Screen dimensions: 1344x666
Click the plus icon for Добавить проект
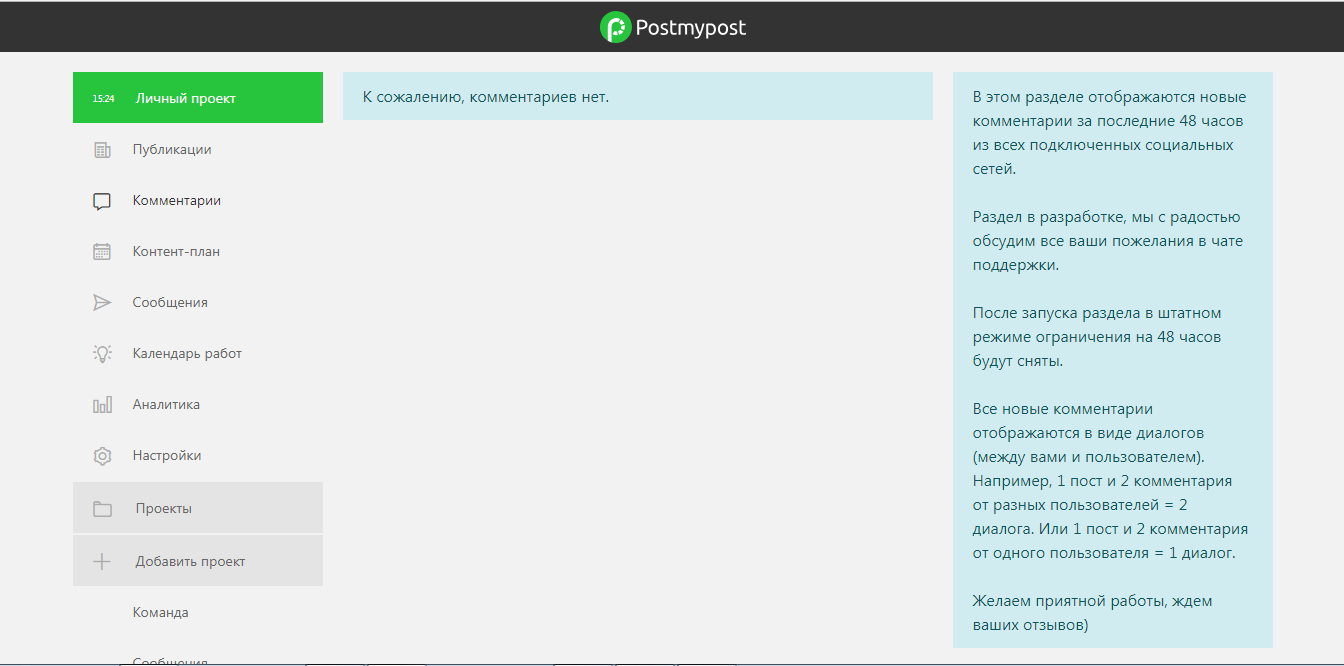[101, 561]
